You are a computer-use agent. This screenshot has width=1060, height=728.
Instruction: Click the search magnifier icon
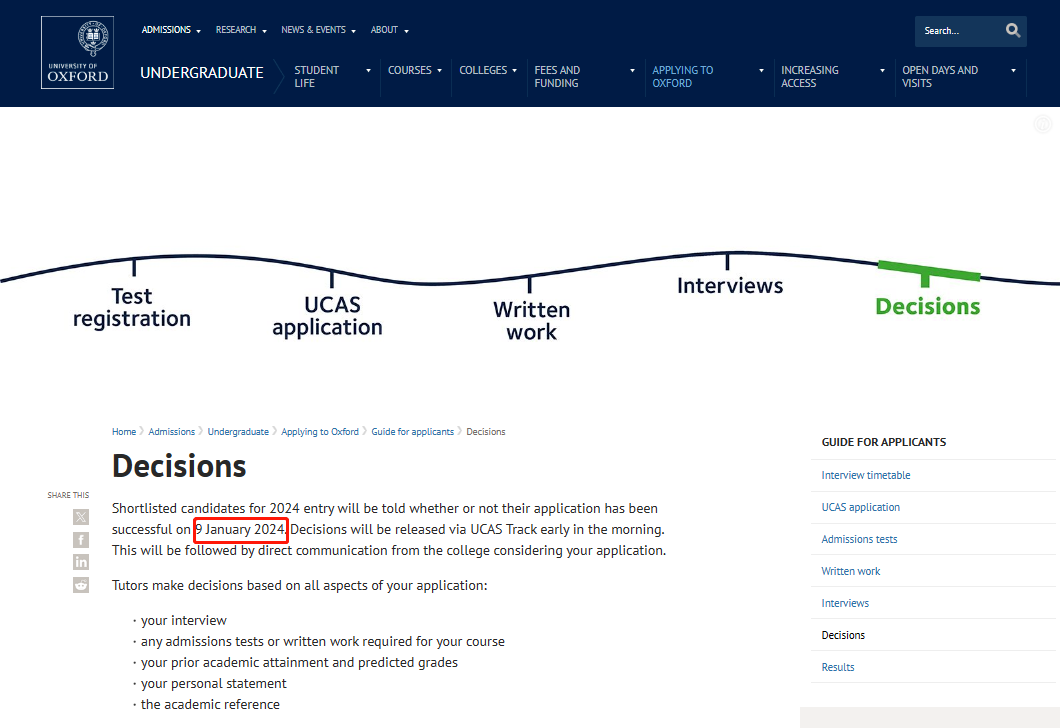(1012, 30)
